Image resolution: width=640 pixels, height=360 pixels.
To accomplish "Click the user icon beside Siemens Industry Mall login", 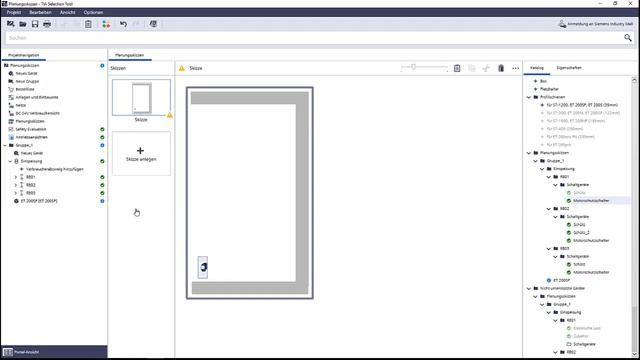I will click(x=562, y=24).
